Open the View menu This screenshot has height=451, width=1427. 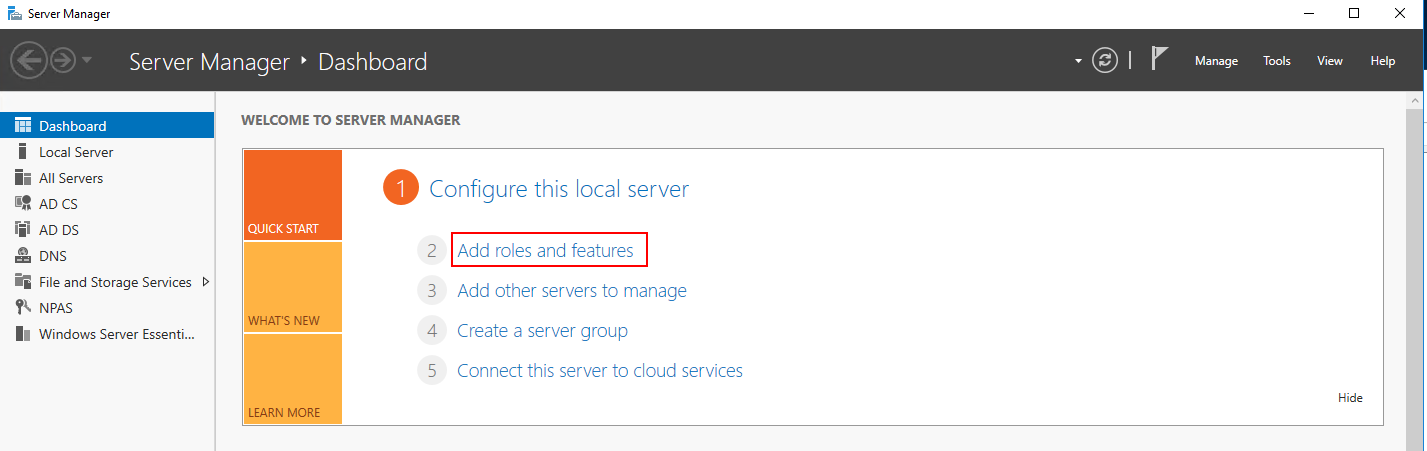[x=1330, y=61]
